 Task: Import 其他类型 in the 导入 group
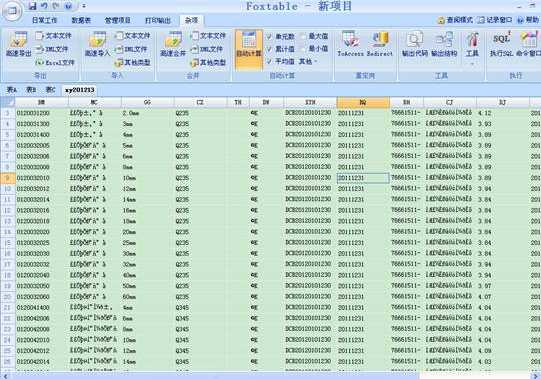click(133, 62)
